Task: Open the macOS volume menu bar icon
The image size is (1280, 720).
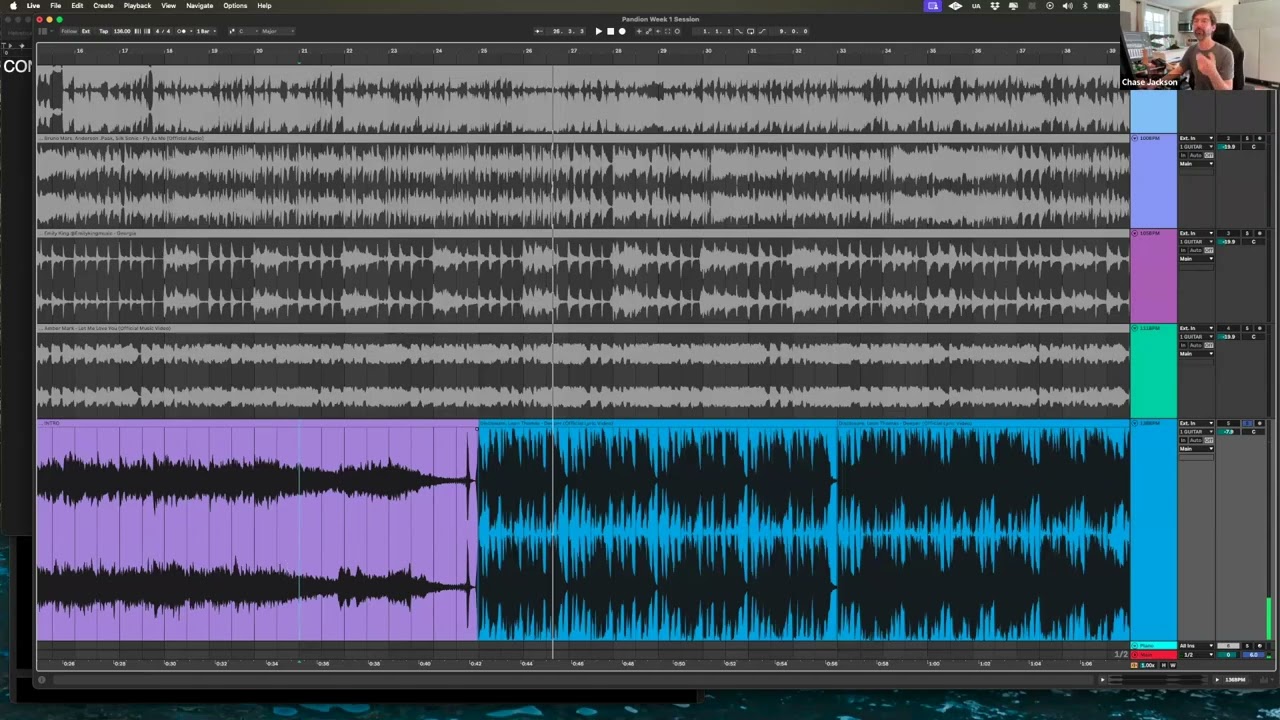Action: tap(1068, 6)
